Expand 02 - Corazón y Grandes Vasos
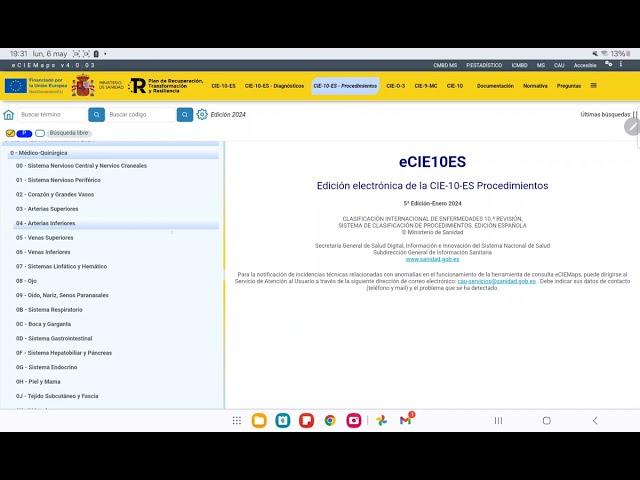This screenshot has height=480, width=640. [55, 194]
